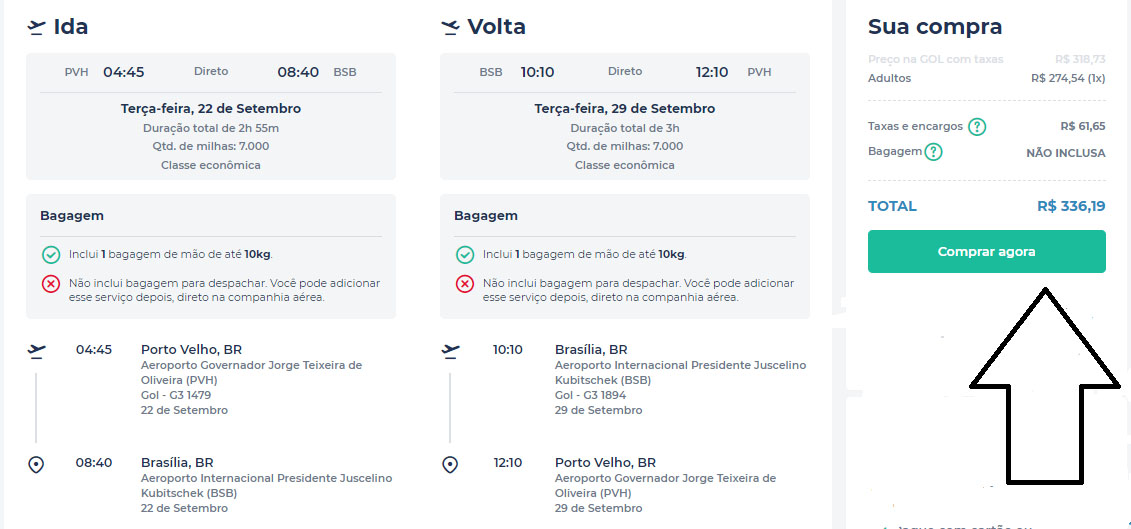Image resolution: width=1131 pixels, height=529 pixels.
Task: Click the help icon beside Taxas e encargos
Action: [977, 127]
